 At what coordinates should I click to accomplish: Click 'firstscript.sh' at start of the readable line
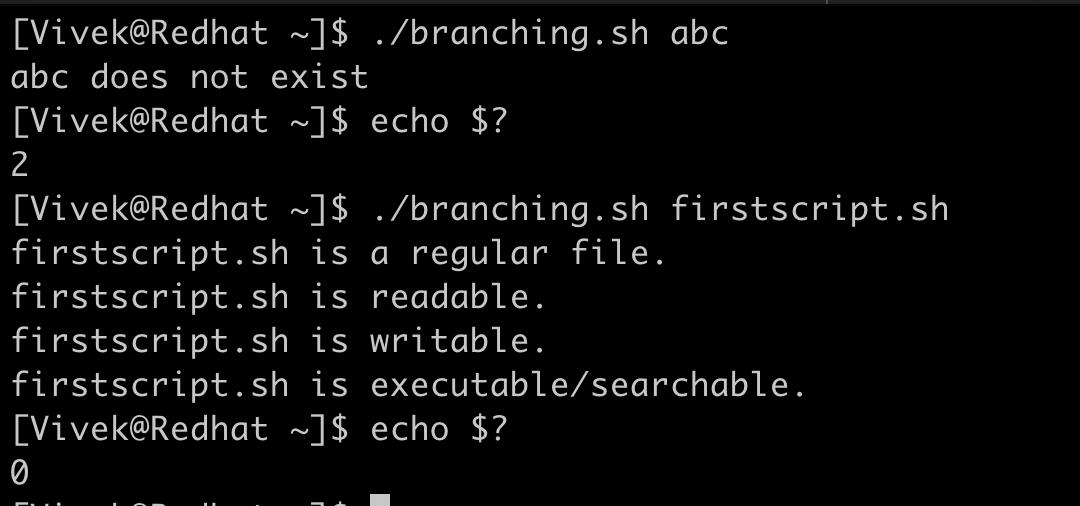pos(150,297)
